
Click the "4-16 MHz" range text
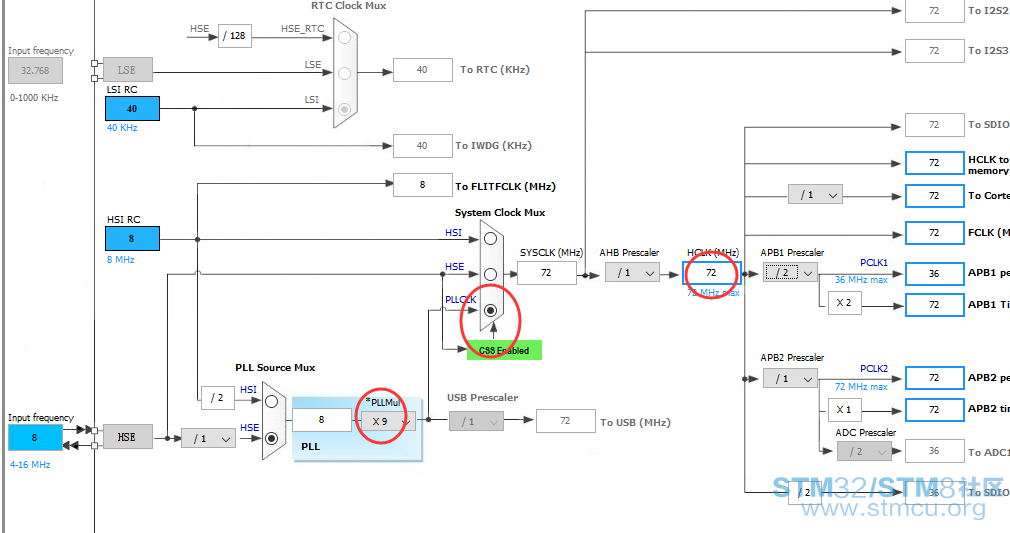[30, 464]
